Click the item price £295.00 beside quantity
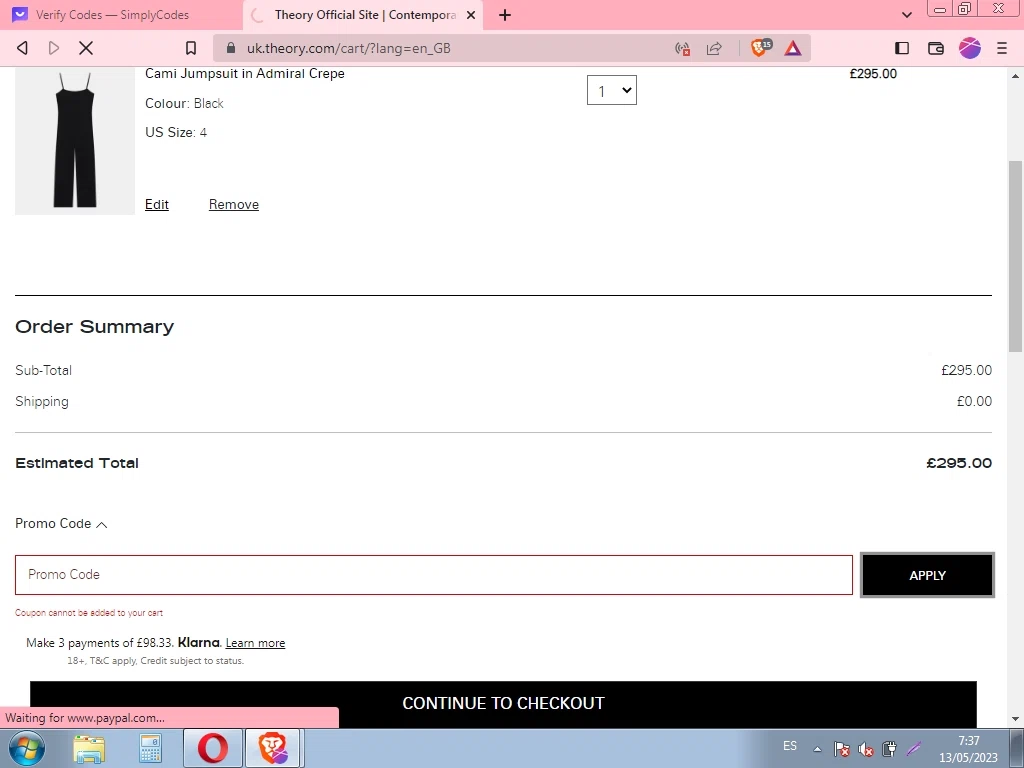 click(x=873, y=74)
